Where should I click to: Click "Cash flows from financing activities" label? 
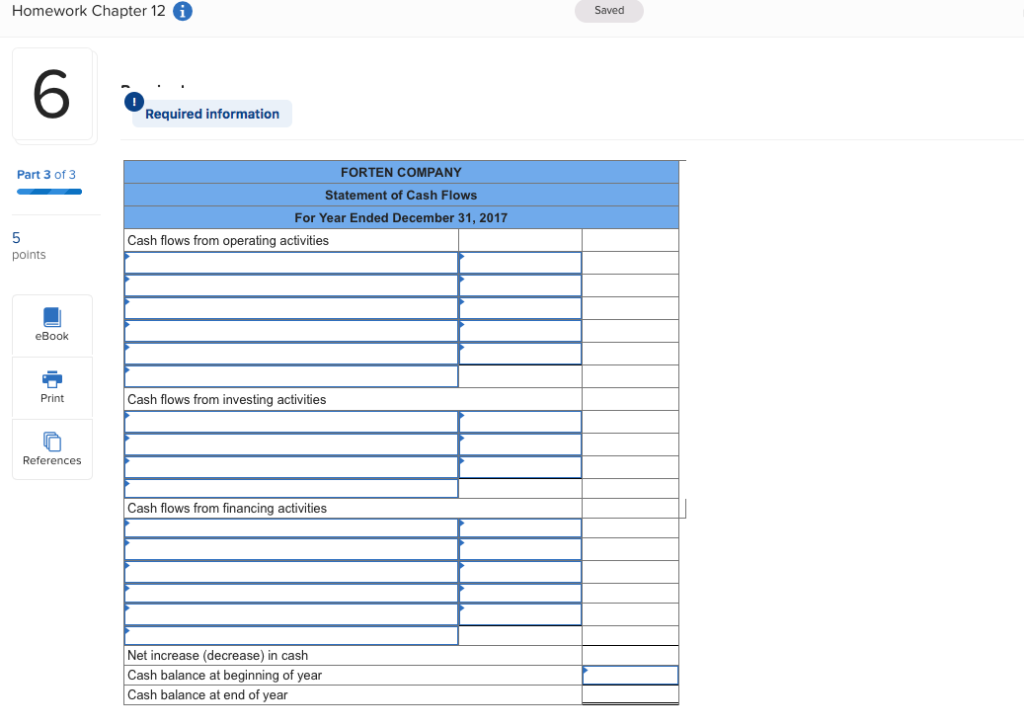point(227,508)
